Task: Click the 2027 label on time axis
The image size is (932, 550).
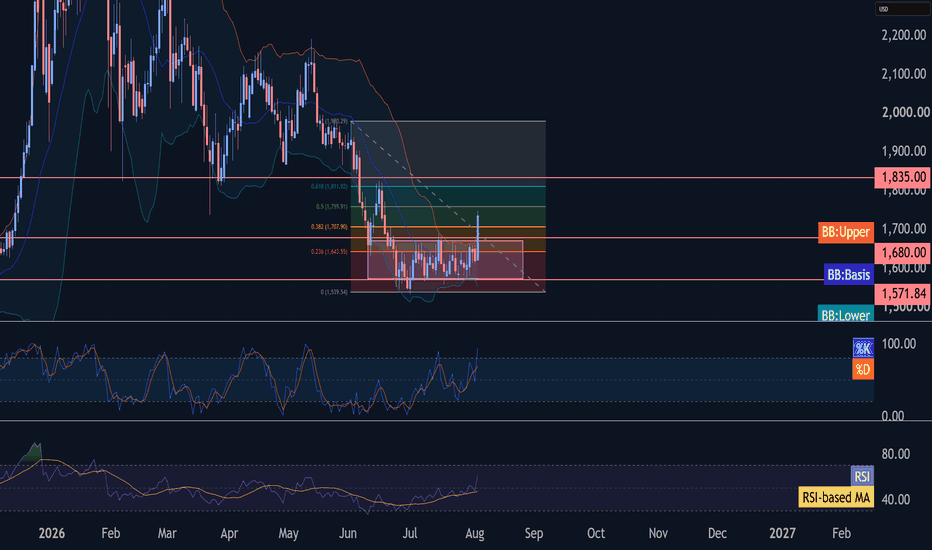Action: tap(782, 533)
